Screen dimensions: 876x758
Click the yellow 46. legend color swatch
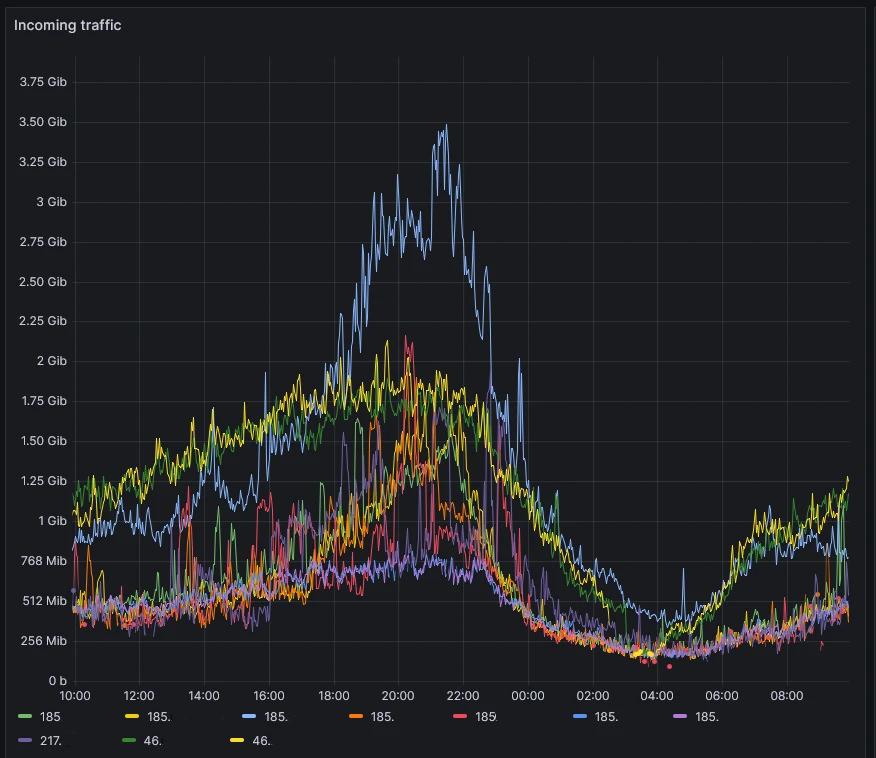236,741
